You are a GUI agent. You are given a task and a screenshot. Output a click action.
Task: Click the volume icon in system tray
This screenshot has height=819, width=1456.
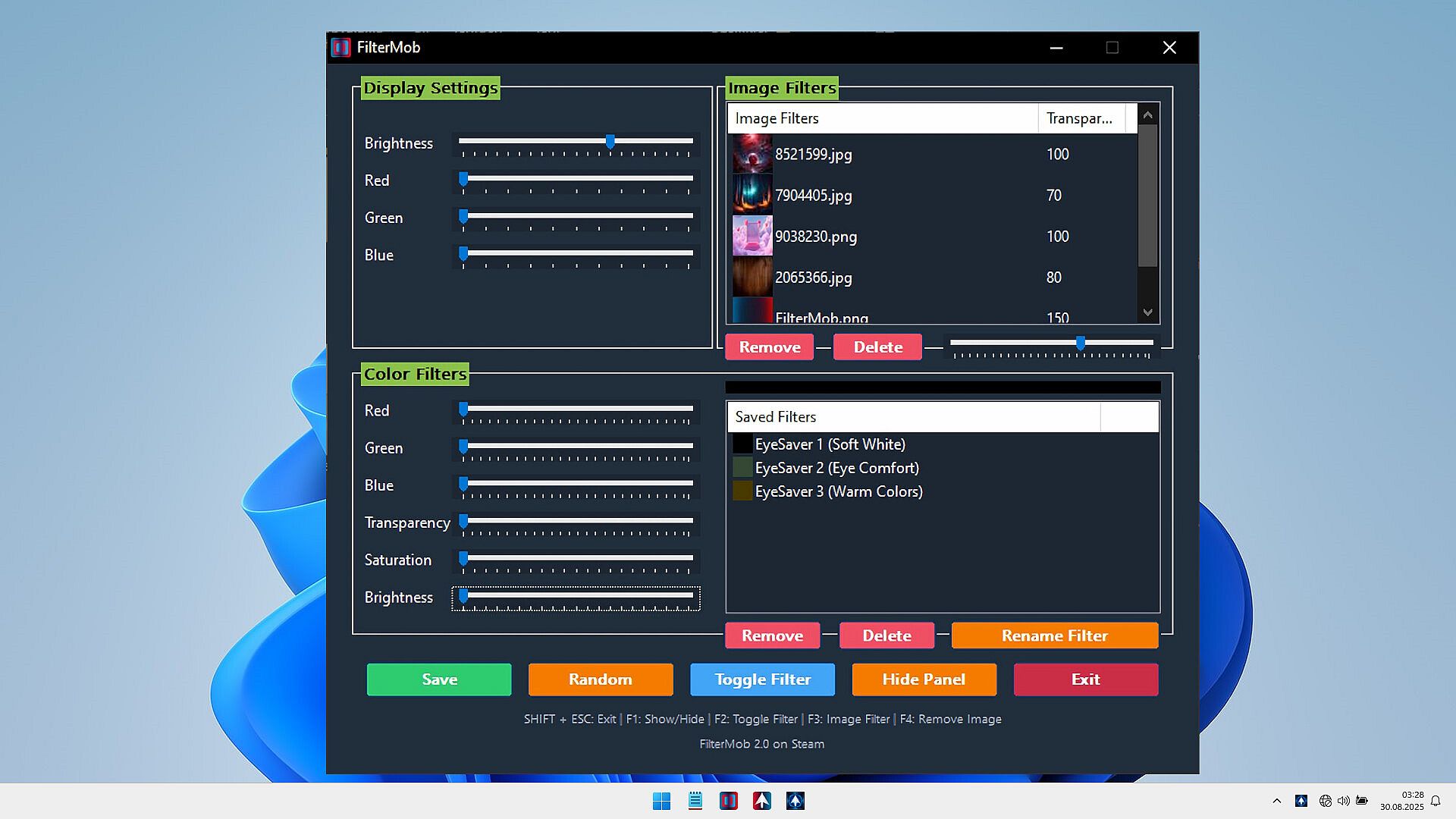(x=1343, y=801)
